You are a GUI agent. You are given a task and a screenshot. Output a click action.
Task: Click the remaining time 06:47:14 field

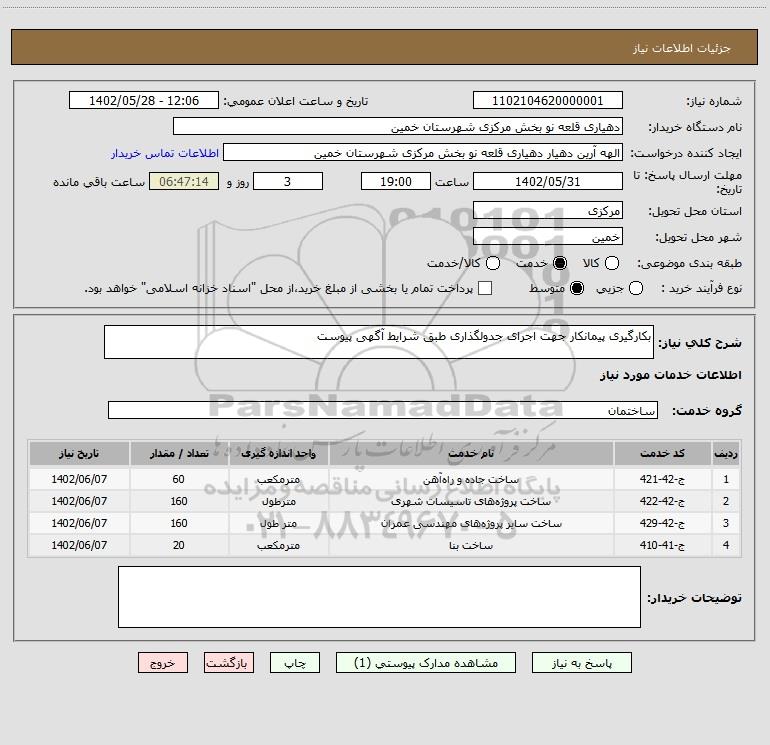coord(184,181)
